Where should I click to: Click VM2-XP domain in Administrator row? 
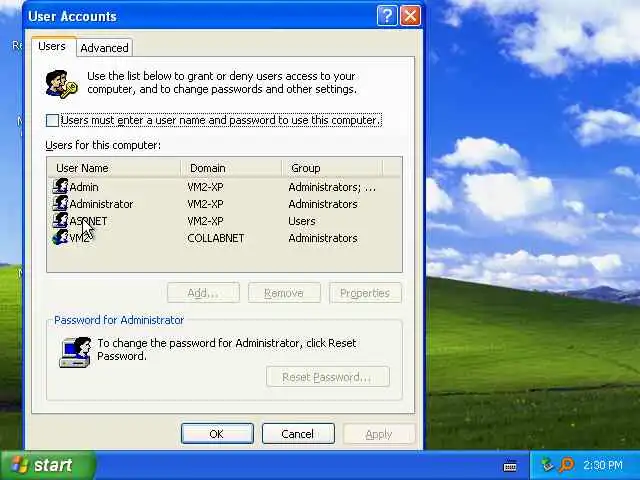click(205, 204)
